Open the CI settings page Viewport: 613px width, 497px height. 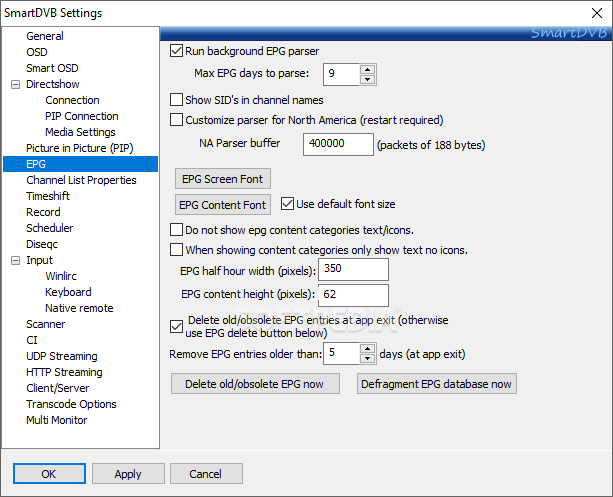(32, 340)
